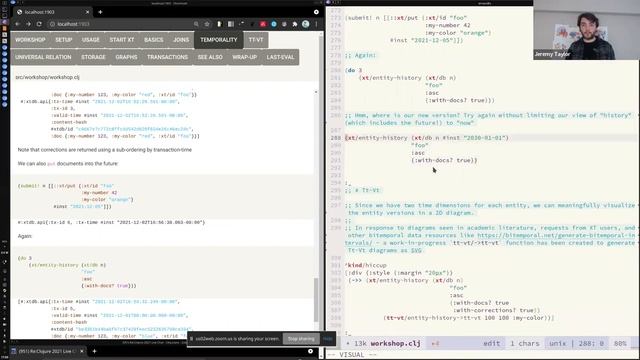
Task: Close the localhost:1903 tab
Action: [x=87, y=12]
